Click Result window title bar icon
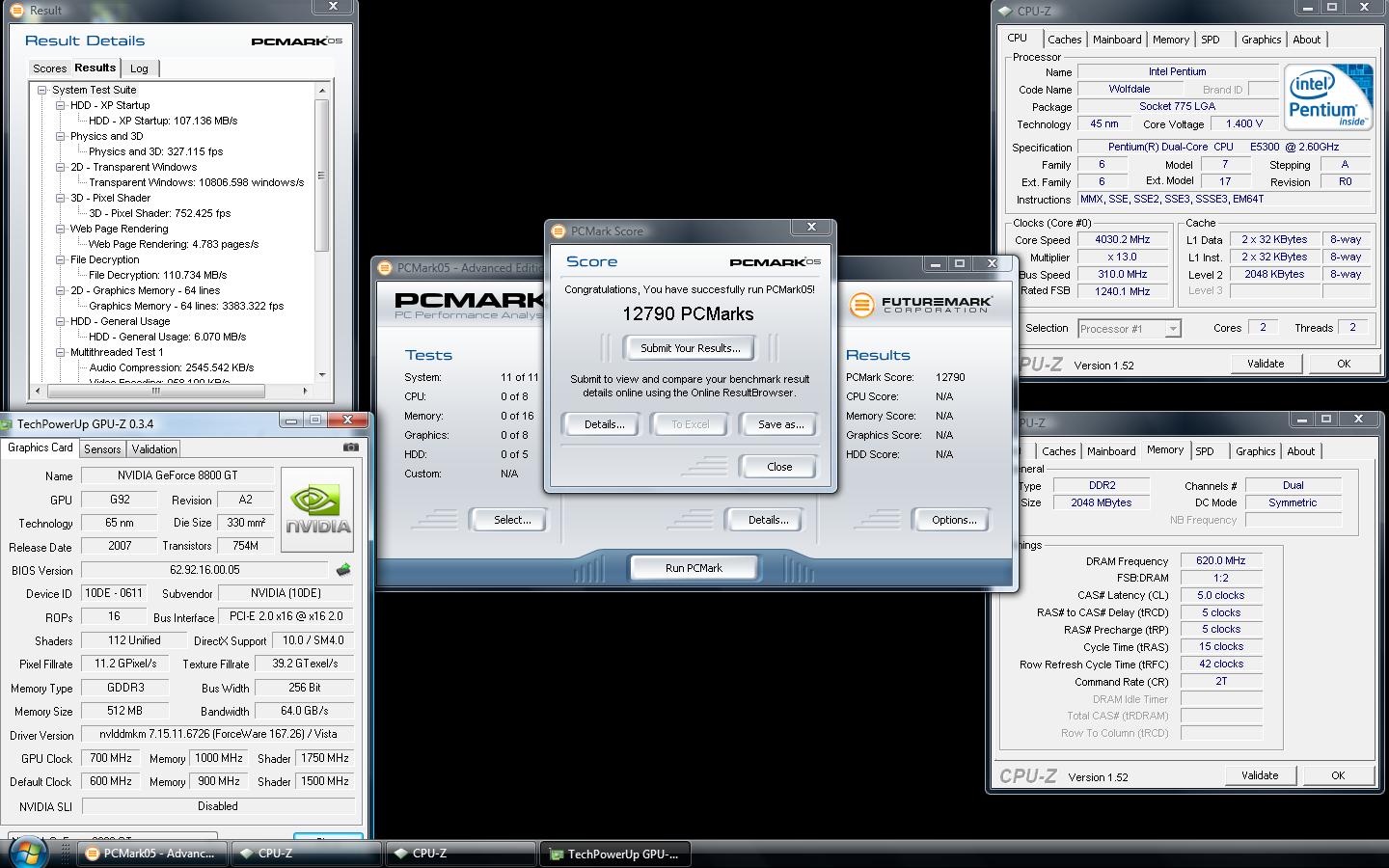This screenshot has height=868, width=1389. pyautogui.click(x=16, y=11)
